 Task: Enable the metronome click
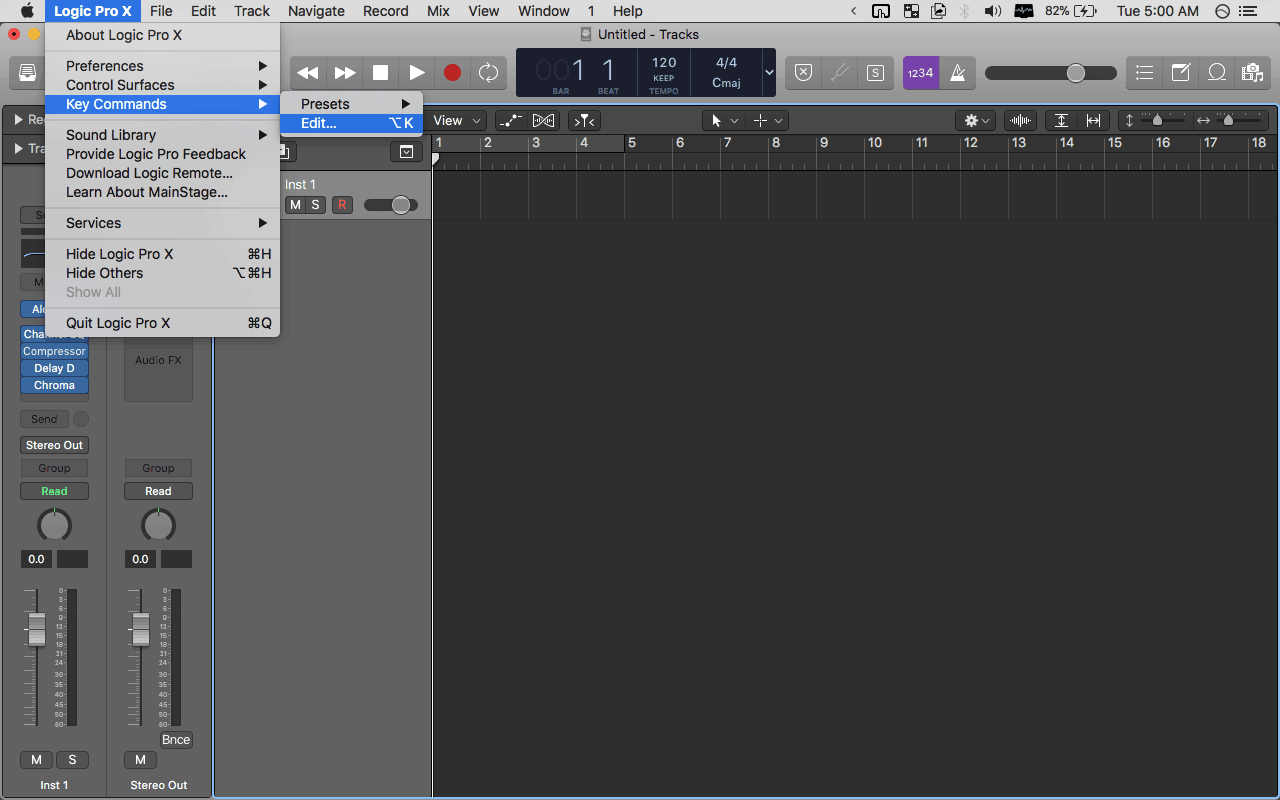pyautogui.click(x=957, y=73)
